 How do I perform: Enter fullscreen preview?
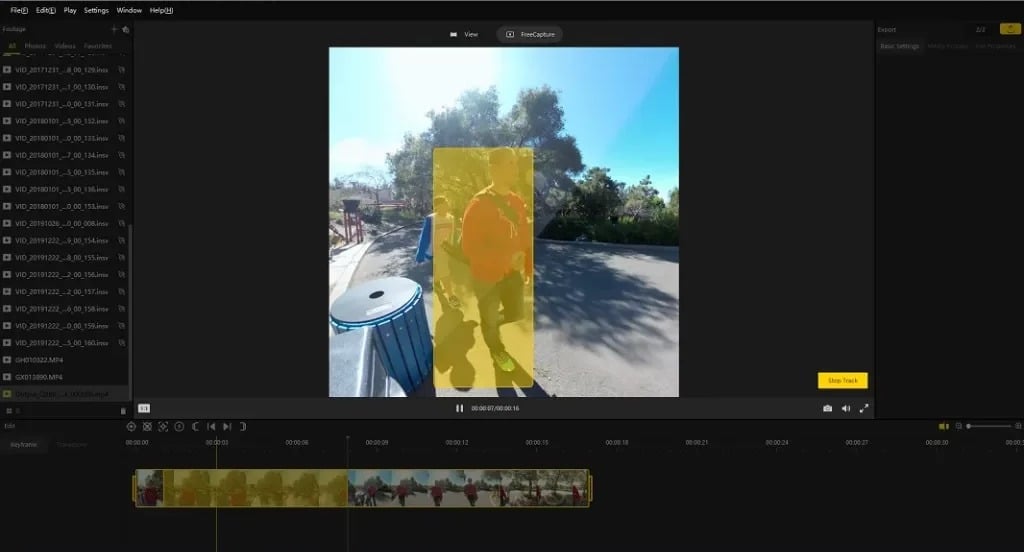(x=864, y=408)
